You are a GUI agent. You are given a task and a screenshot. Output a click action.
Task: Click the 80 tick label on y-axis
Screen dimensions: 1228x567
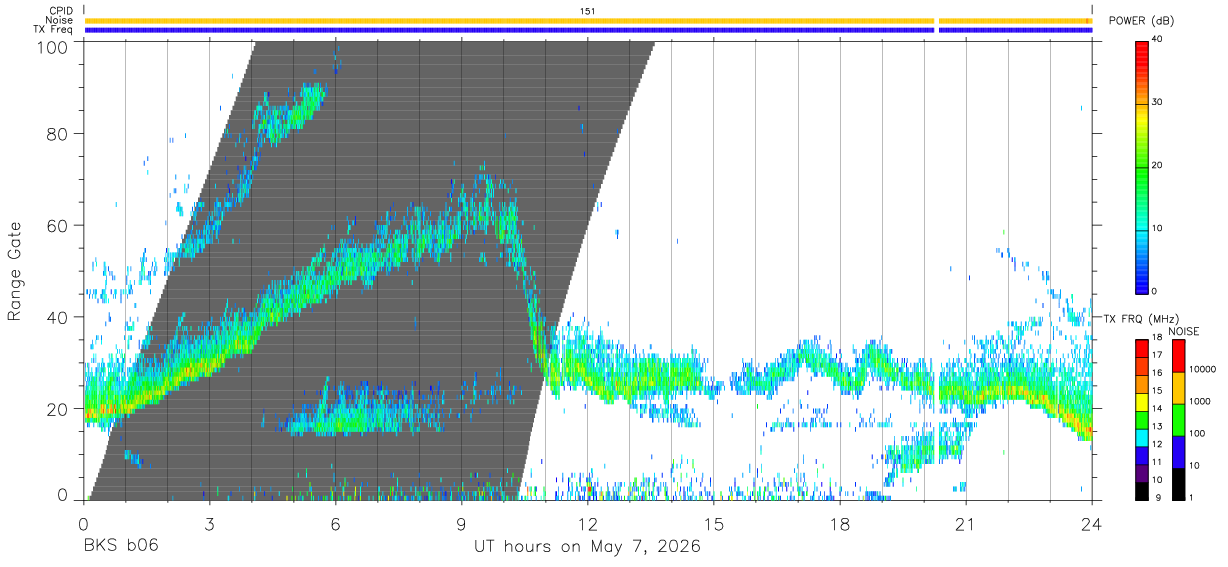pyautogui.click(x=56, y=136)
